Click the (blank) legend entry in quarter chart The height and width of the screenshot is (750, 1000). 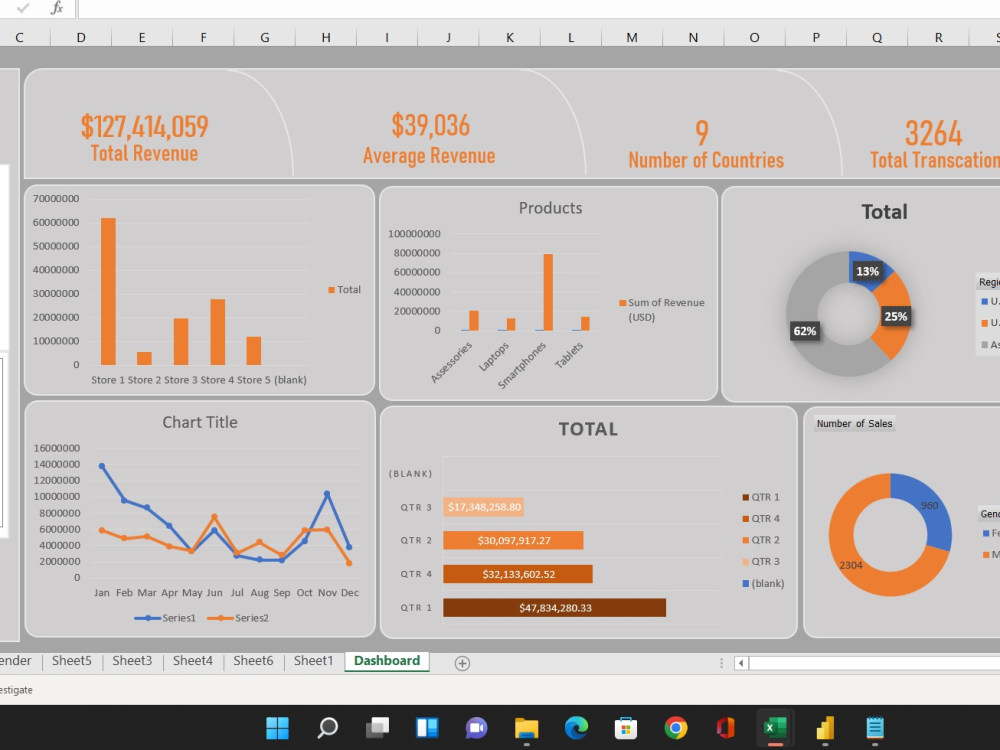[x=763, y=584]
